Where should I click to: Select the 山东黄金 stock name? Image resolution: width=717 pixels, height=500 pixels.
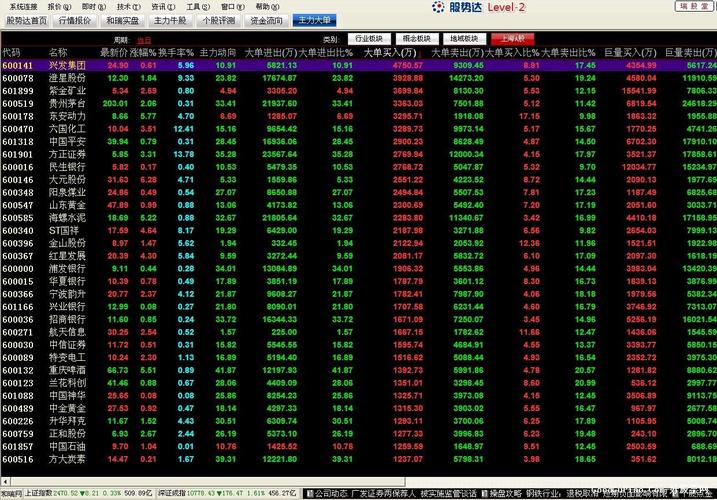coord(67,205)
